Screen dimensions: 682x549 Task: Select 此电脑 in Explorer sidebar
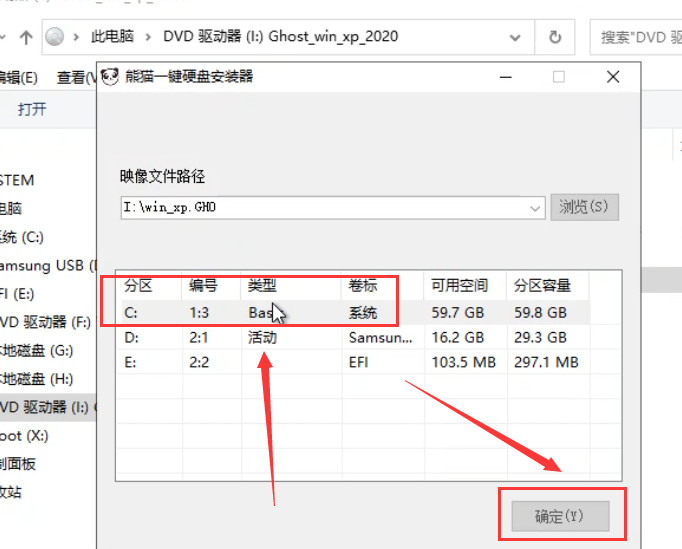coord(11,208)
